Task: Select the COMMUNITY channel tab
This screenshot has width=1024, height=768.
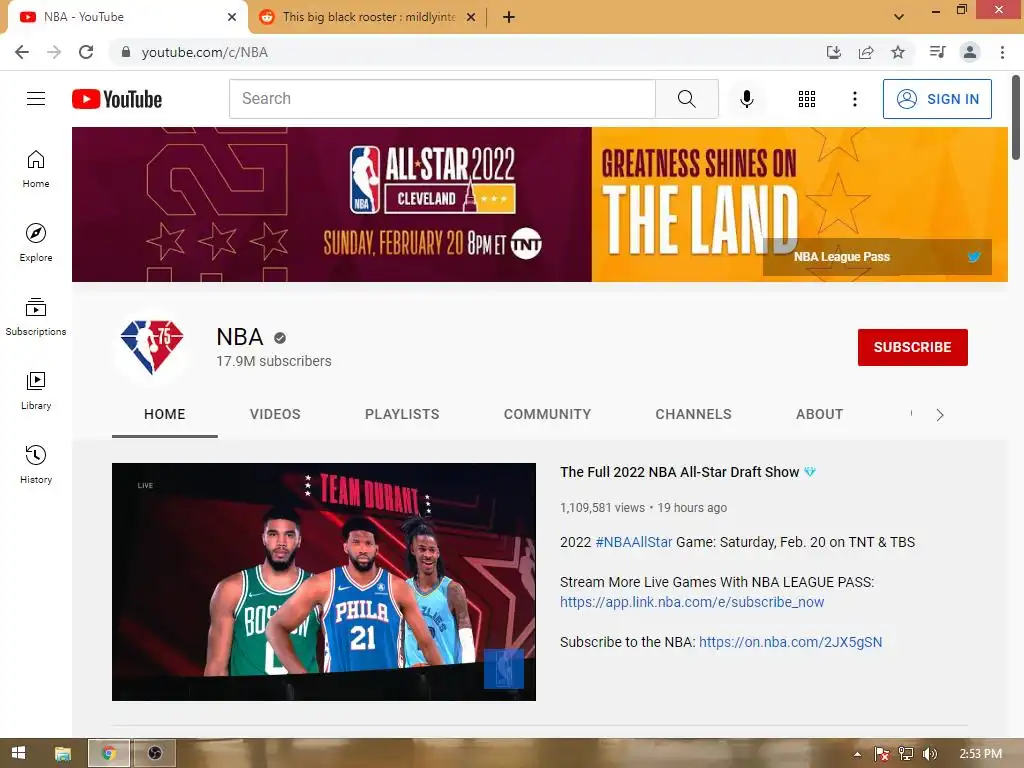Action: [x=547, y=414]
